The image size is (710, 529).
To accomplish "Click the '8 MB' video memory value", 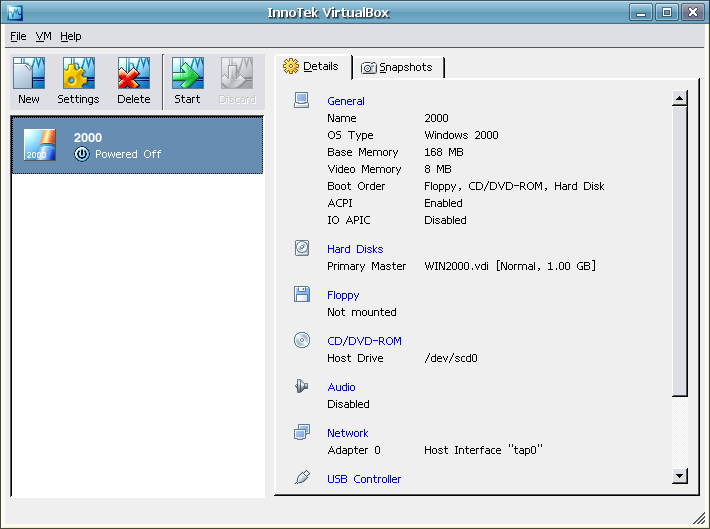I will [x=438, y=169].
